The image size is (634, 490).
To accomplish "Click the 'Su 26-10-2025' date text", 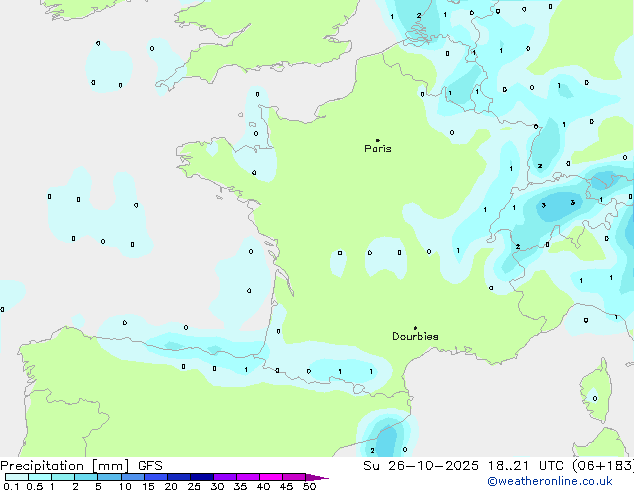I will [421, 466].
